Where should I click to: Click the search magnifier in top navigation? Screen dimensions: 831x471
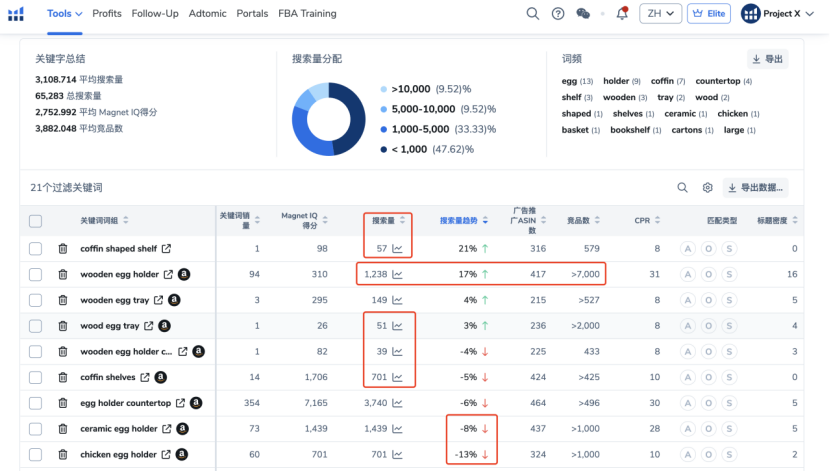tap(533, 14)
